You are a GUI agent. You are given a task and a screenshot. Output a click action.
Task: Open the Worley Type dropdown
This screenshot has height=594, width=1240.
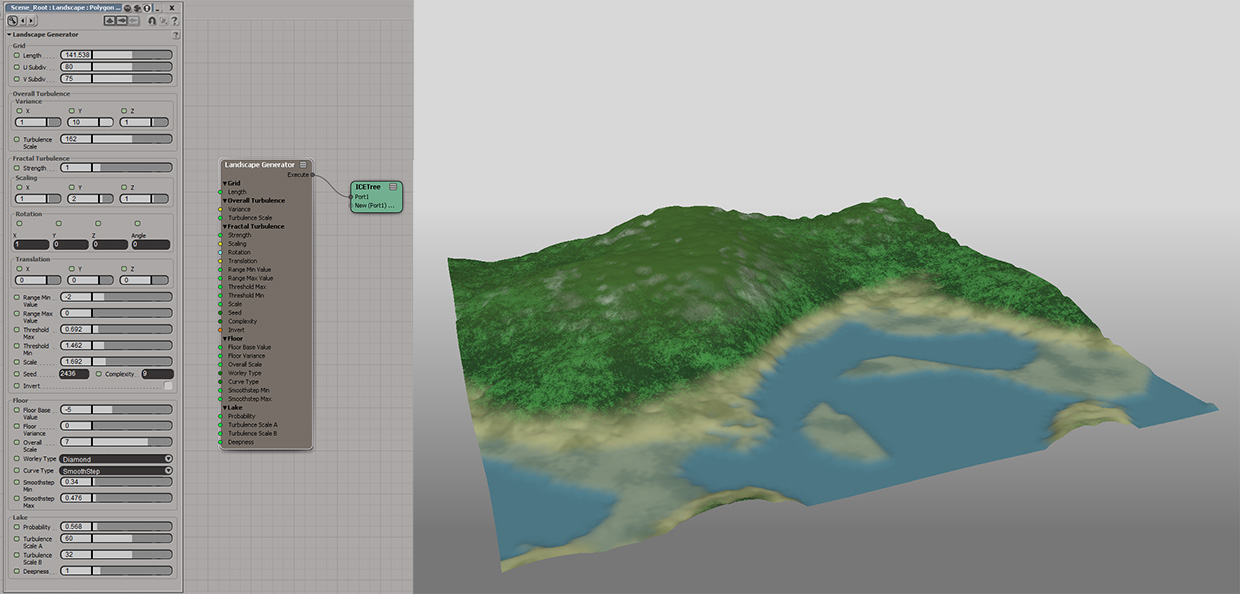point(116,459)
